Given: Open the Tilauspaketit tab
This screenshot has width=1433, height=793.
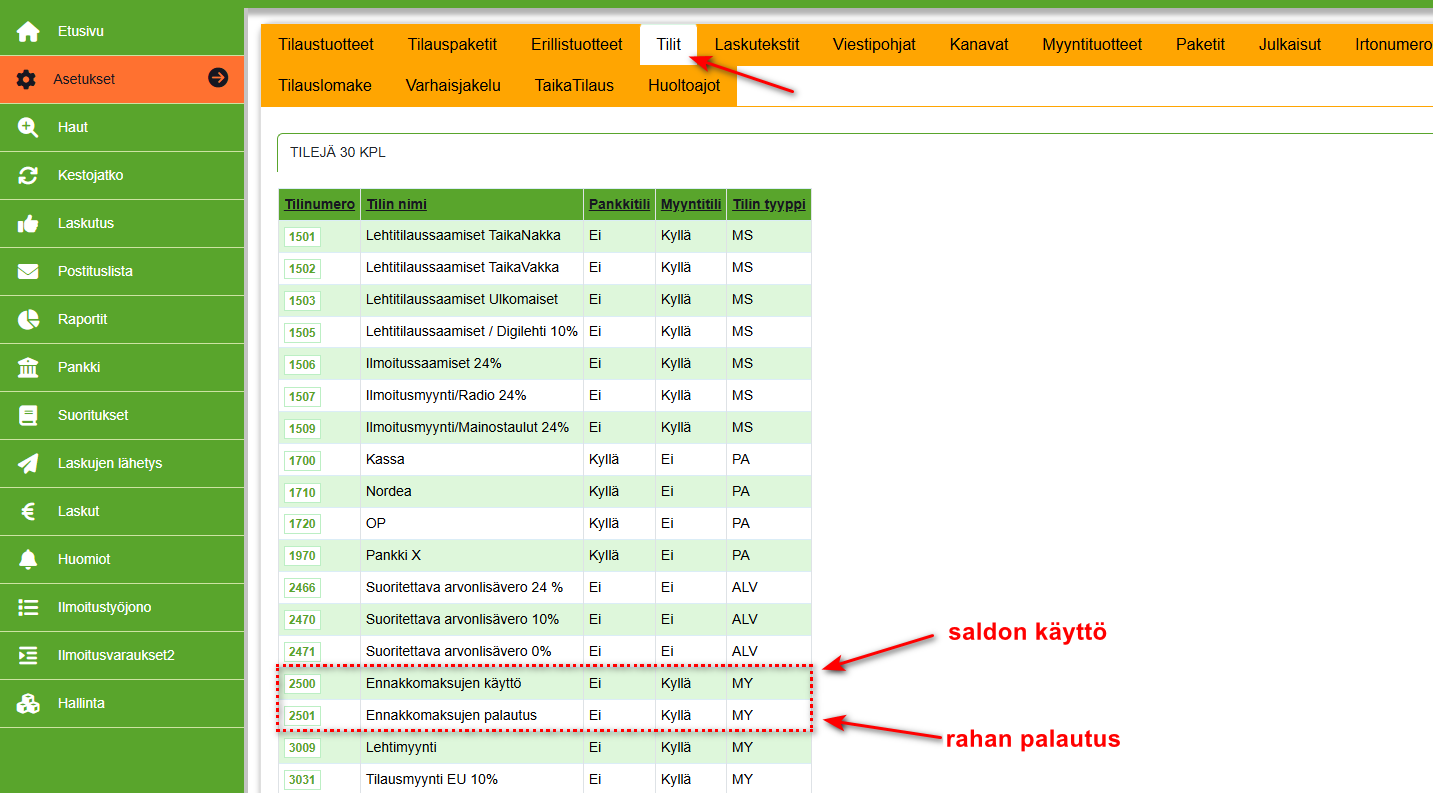Looking at the screenshot, I should pos(452,45).
